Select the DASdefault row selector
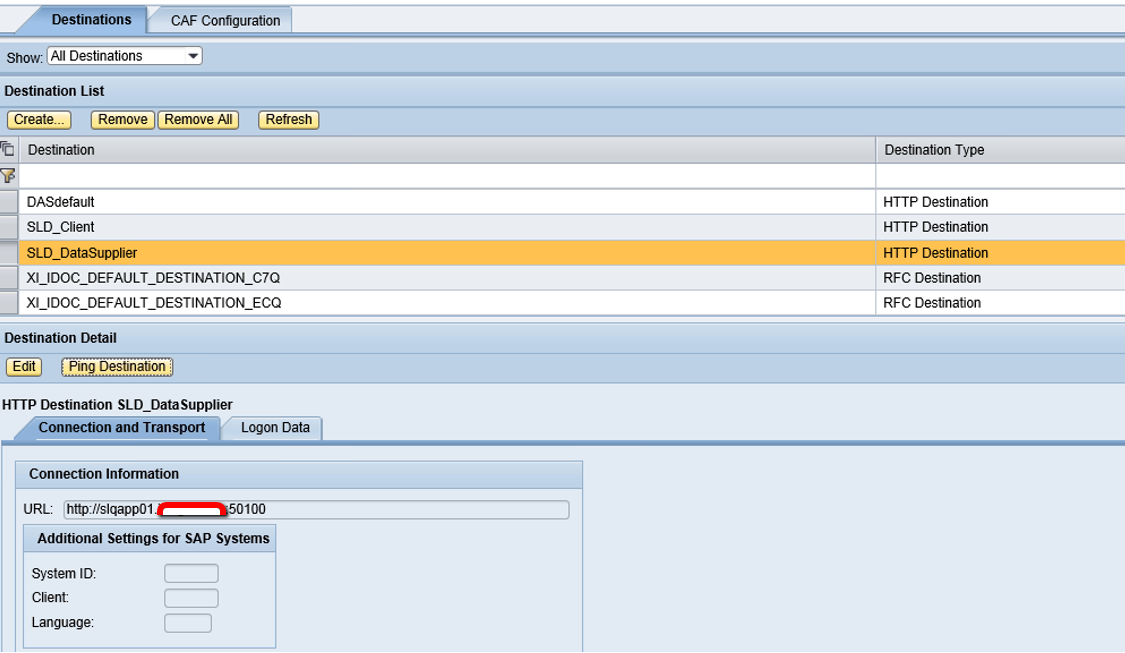 pyautogui.click(x=9, y=202)
